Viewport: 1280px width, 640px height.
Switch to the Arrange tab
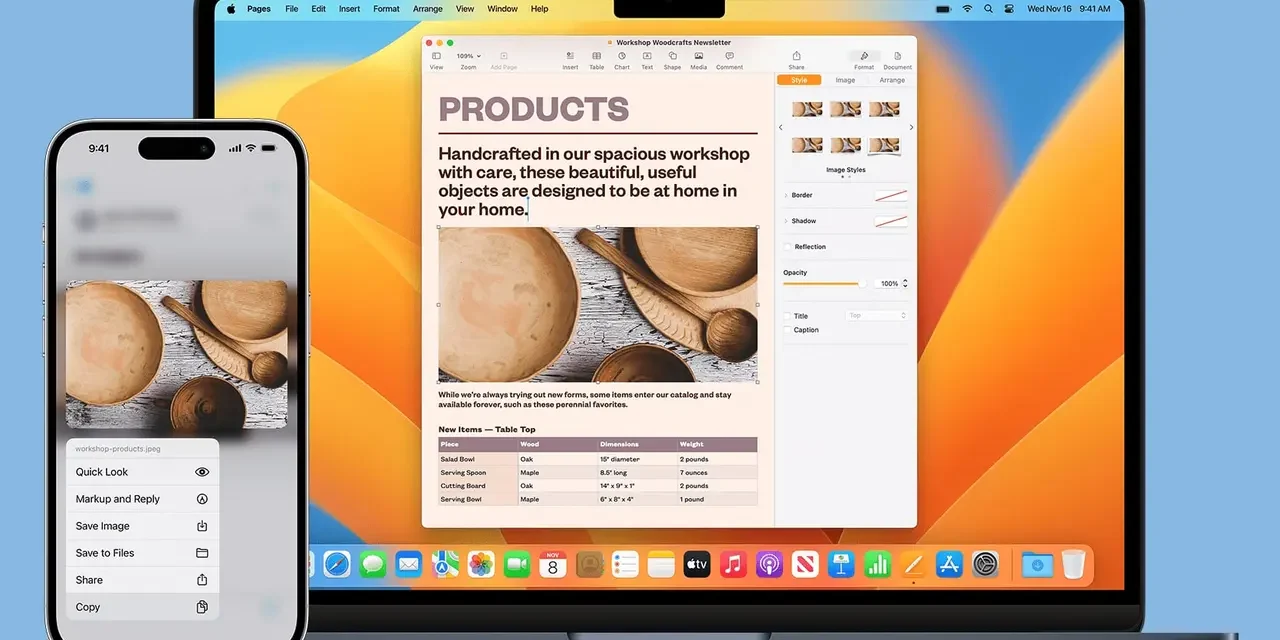click(x=892, y=80)
